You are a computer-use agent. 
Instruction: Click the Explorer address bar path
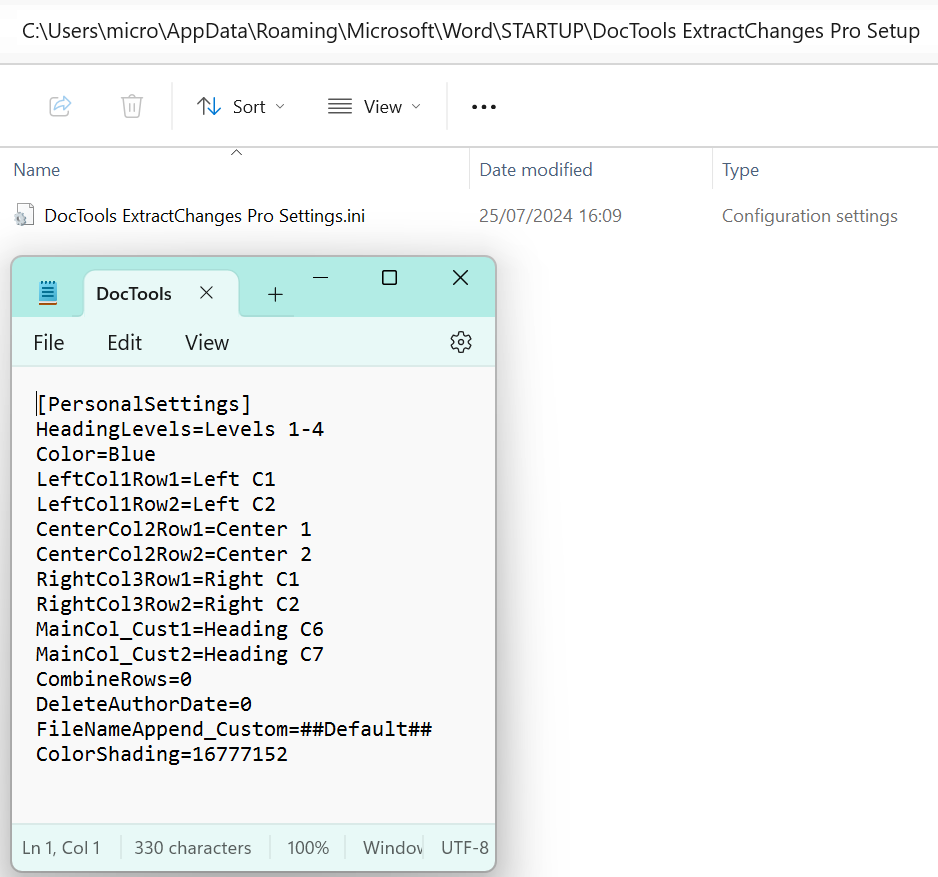[x=471, y=31]
